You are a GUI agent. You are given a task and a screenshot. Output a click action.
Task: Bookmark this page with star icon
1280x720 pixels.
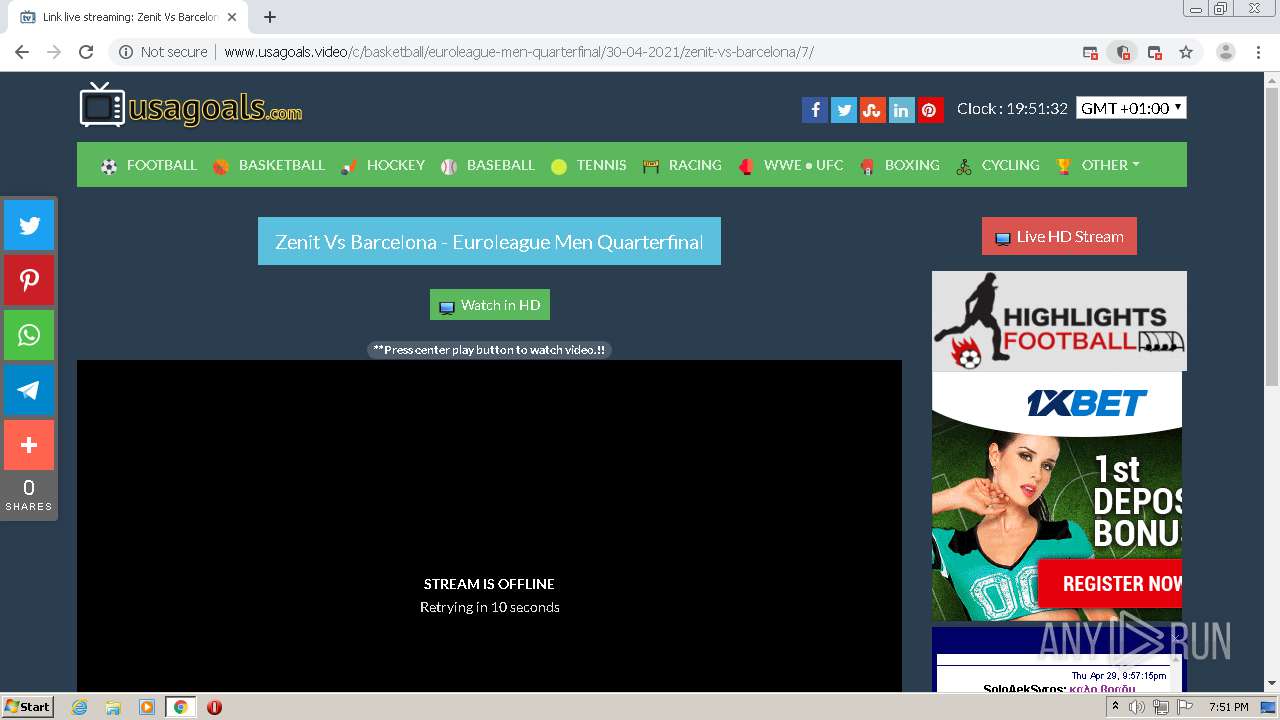tap(1186, 52)
